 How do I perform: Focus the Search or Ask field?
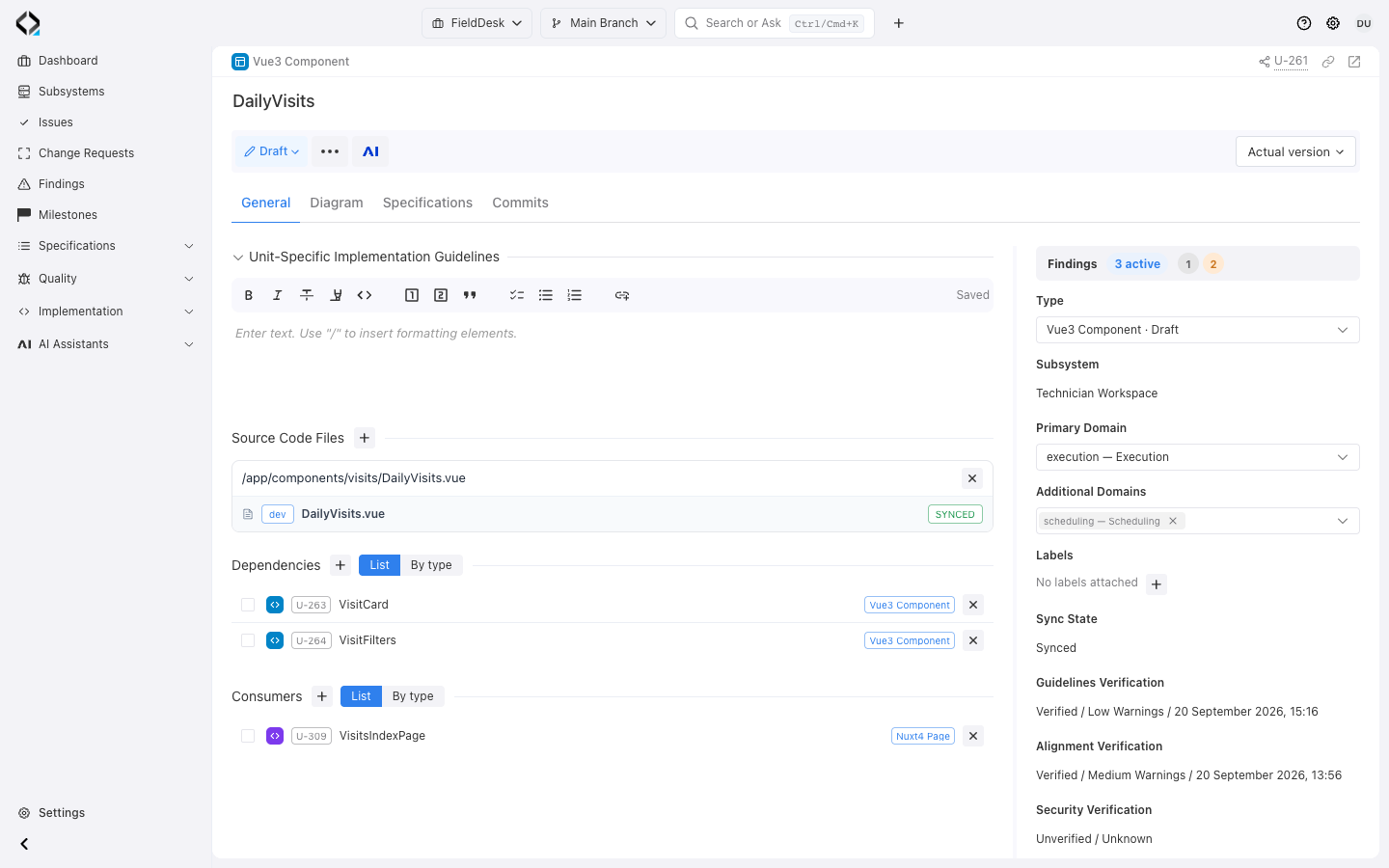click(775, 23)
